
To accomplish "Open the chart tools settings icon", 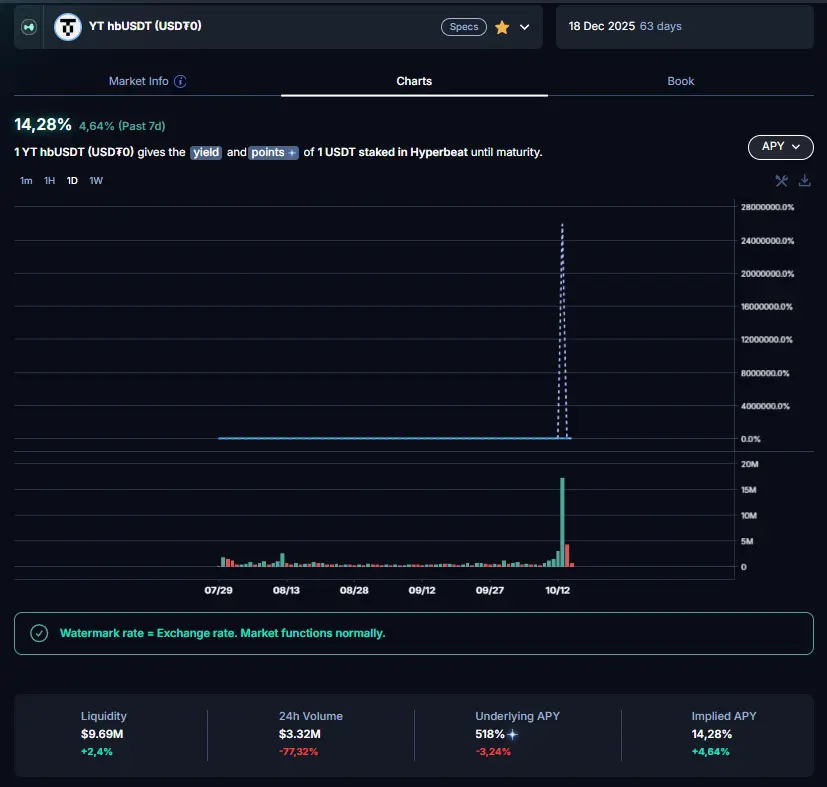I will coord(782,181).
